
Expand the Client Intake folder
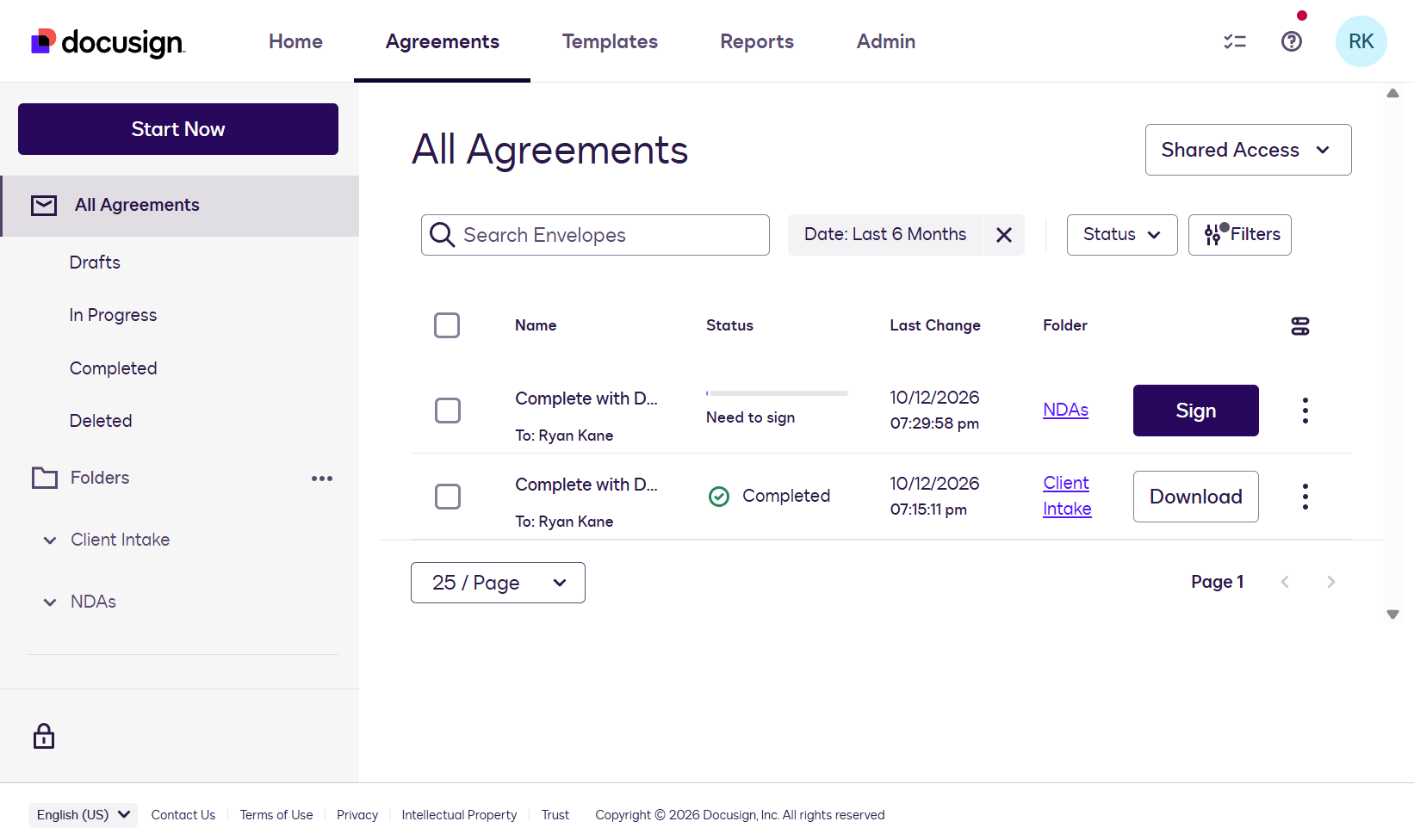tap(50, 540)
